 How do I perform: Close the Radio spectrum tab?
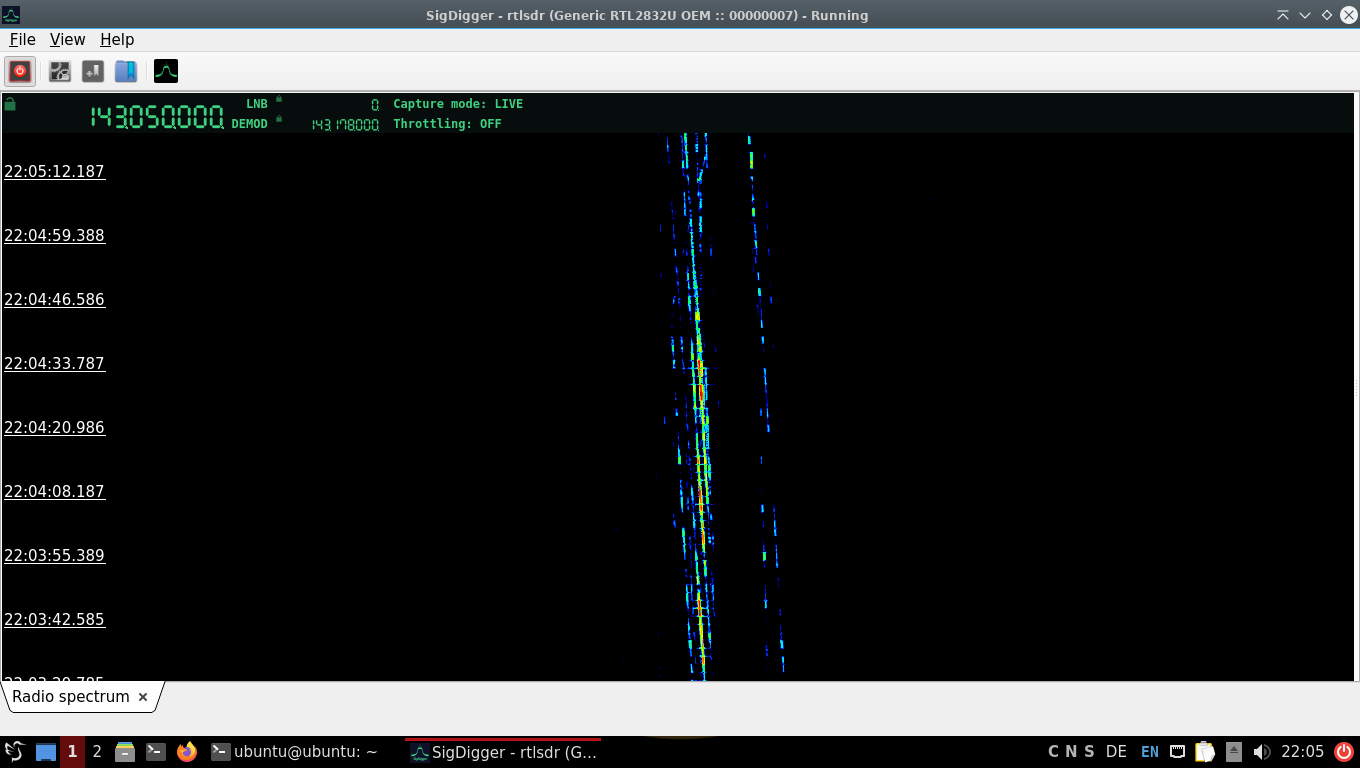tap(143, 697)
